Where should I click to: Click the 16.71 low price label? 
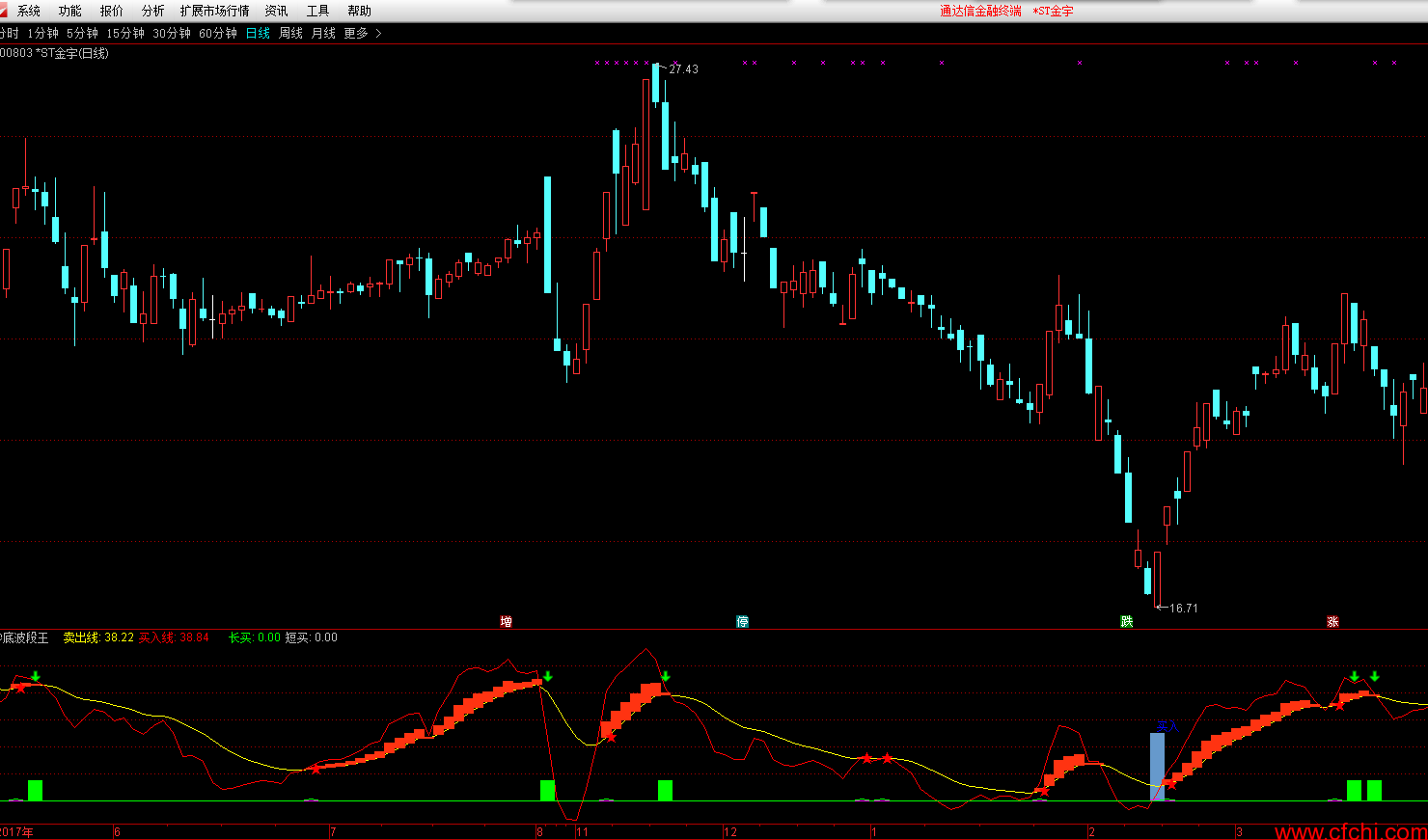1184,609
